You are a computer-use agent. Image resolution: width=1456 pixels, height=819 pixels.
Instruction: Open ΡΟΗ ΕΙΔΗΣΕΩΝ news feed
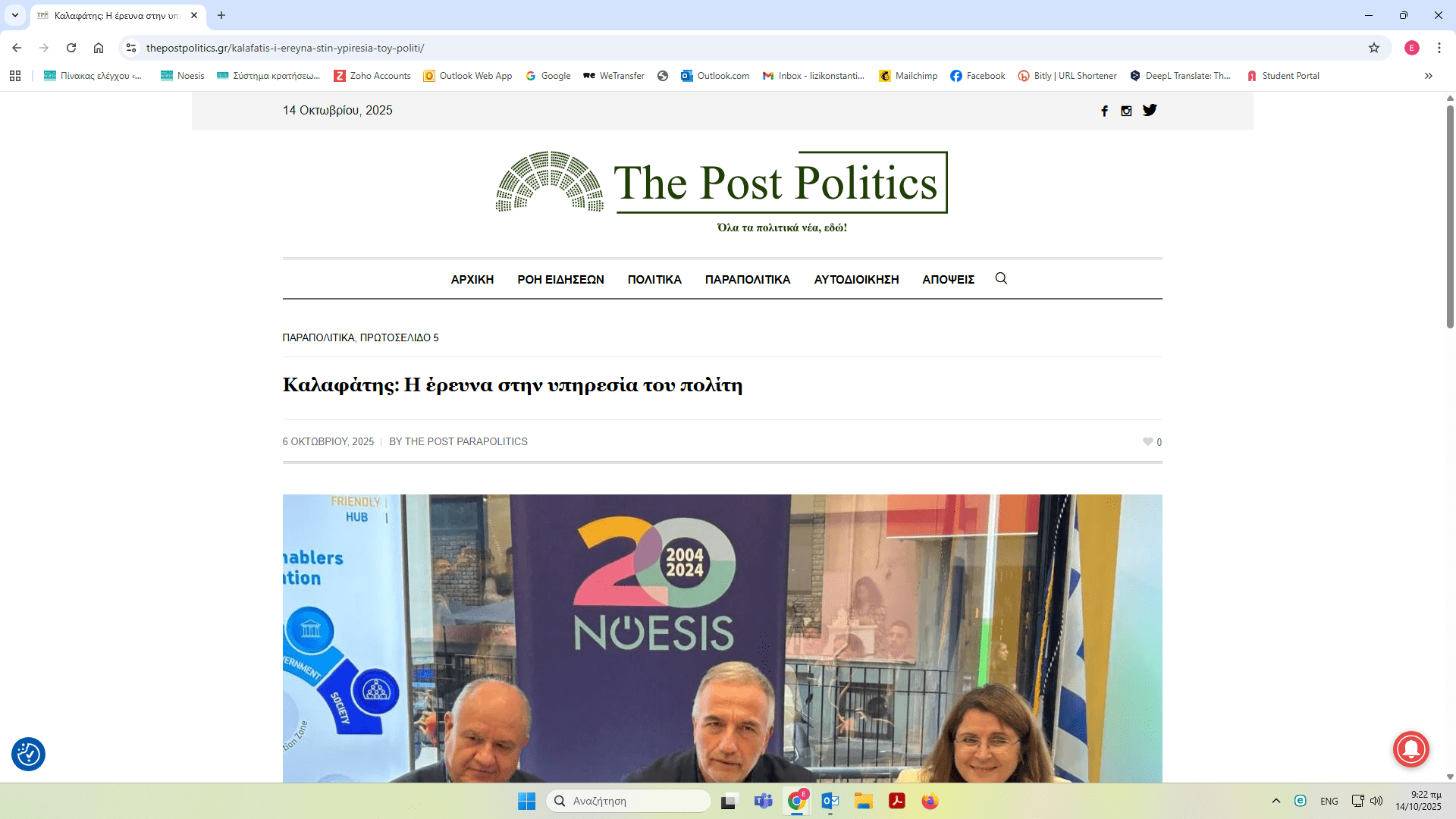tap(560, 280)
